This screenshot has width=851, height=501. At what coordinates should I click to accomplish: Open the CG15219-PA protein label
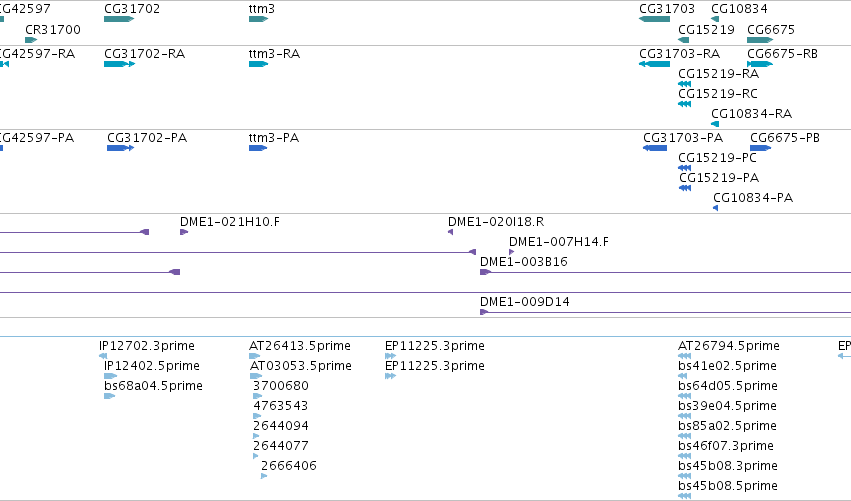pyautogui.click(x=719, y=178)
